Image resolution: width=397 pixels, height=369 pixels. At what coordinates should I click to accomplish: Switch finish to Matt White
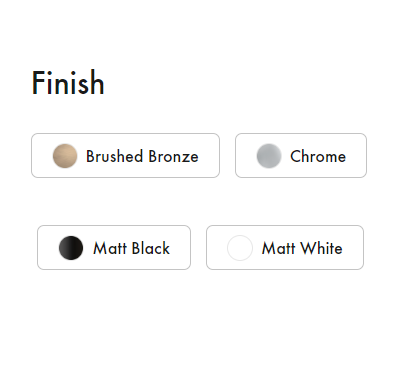click(285, 247)
